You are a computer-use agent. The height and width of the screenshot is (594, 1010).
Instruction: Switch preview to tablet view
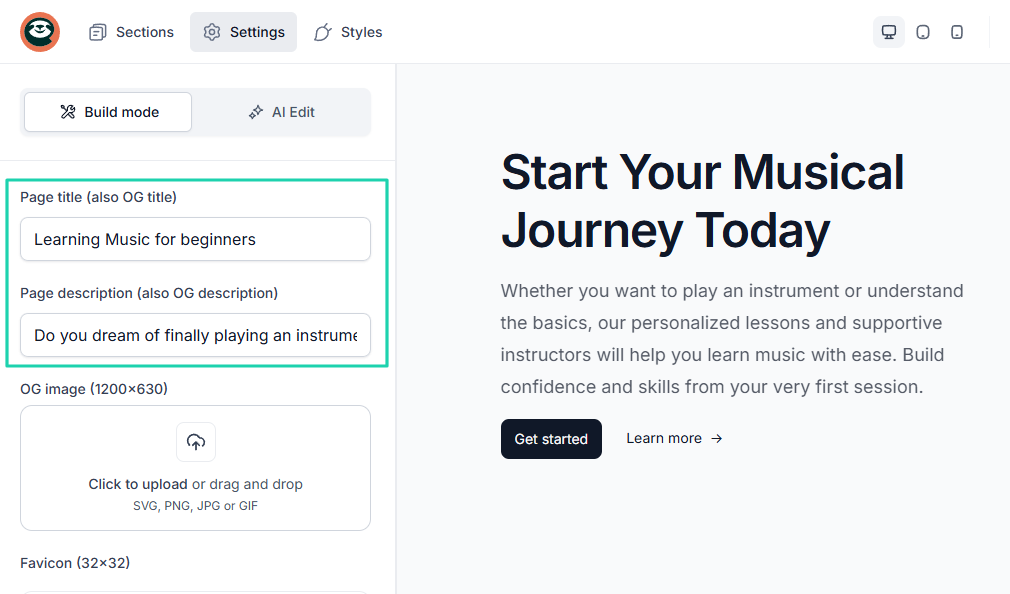click(x=923, y=32)
